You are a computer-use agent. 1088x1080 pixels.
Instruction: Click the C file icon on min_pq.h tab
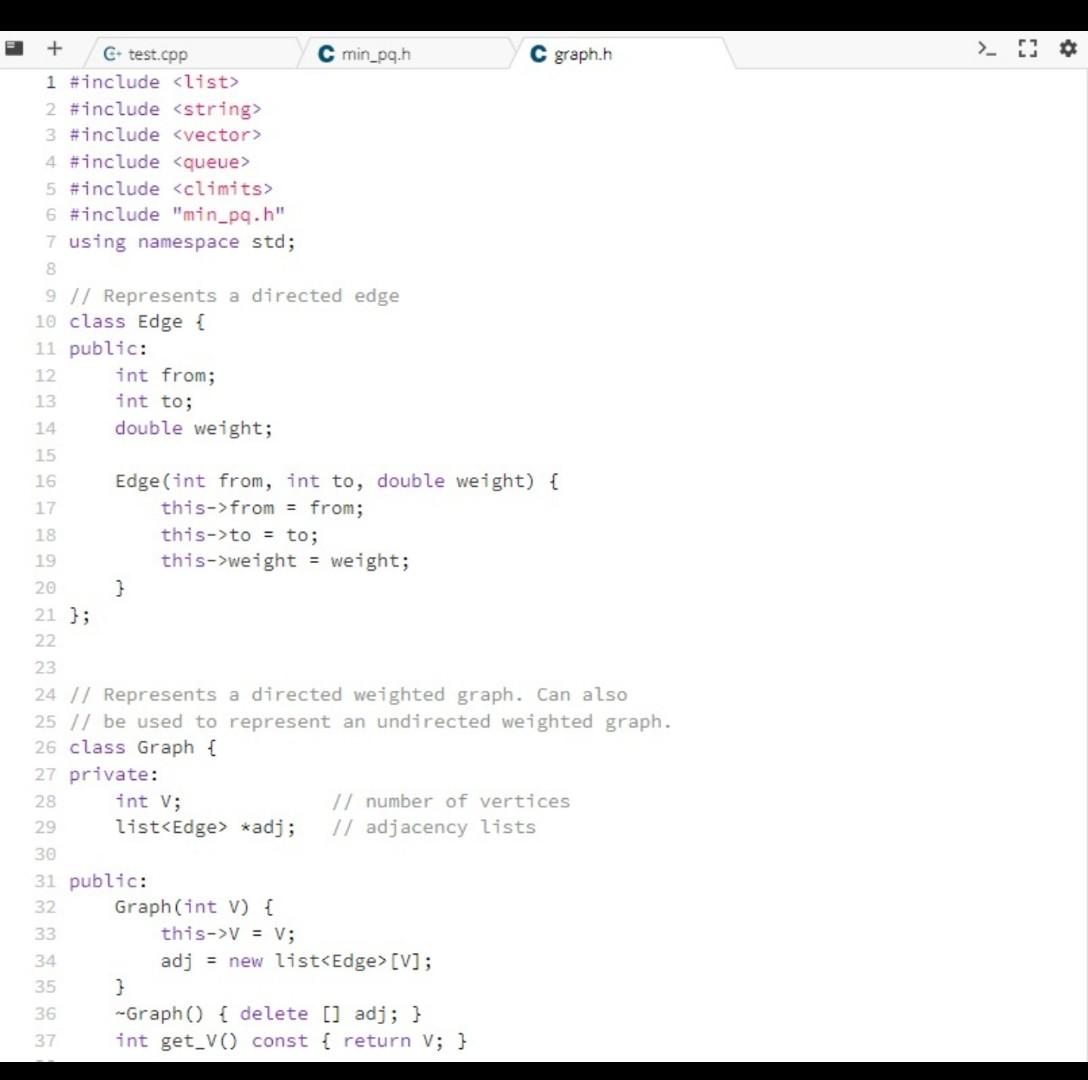(x=325, y=54)
